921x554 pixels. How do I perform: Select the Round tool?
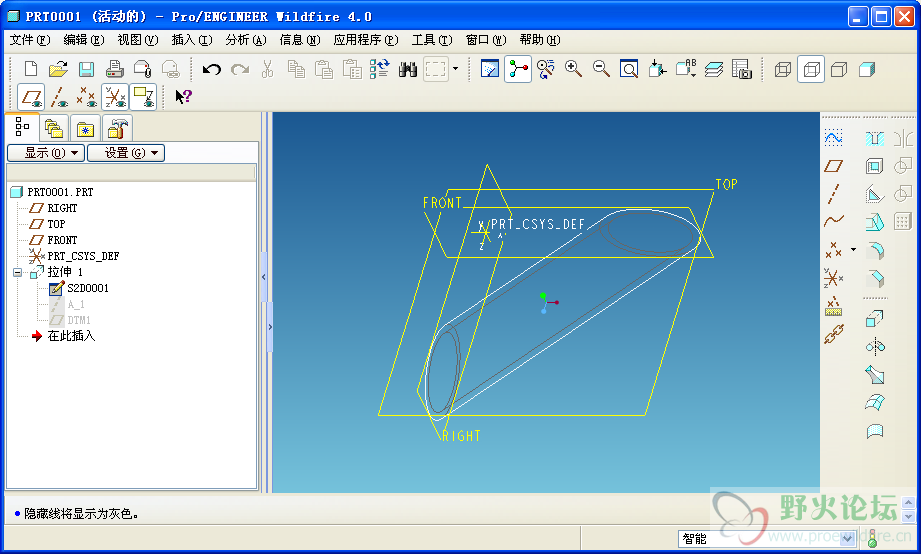click(x=875, y=250)
